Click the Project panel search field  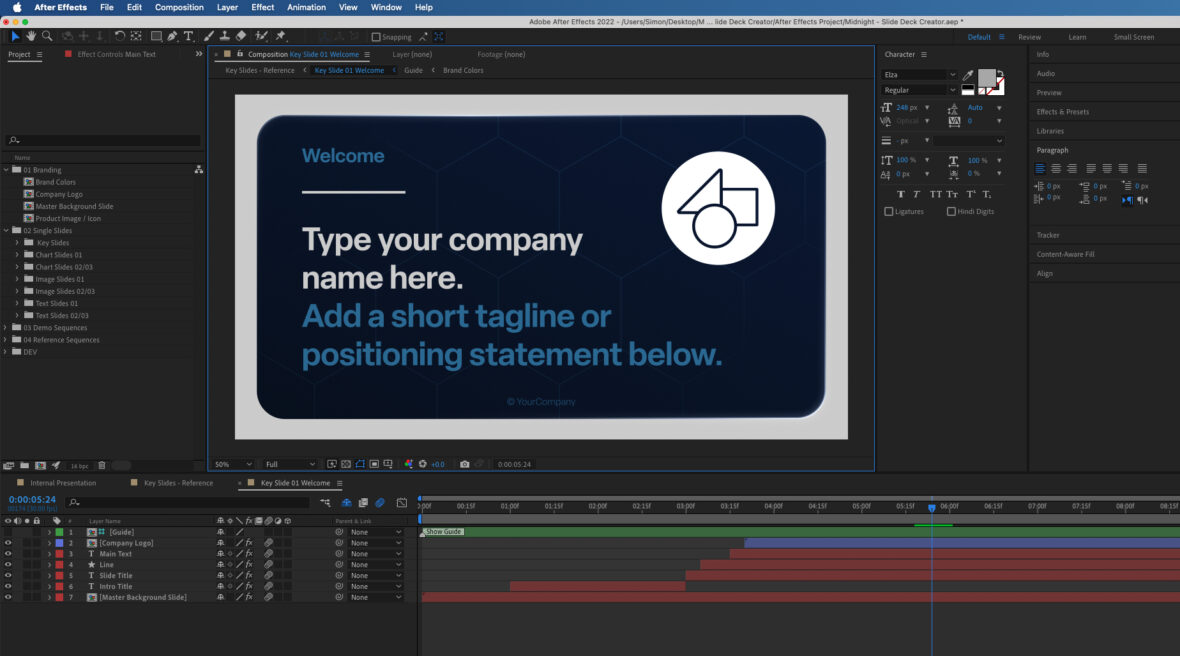pyautogui.click(x=104, y=141)
